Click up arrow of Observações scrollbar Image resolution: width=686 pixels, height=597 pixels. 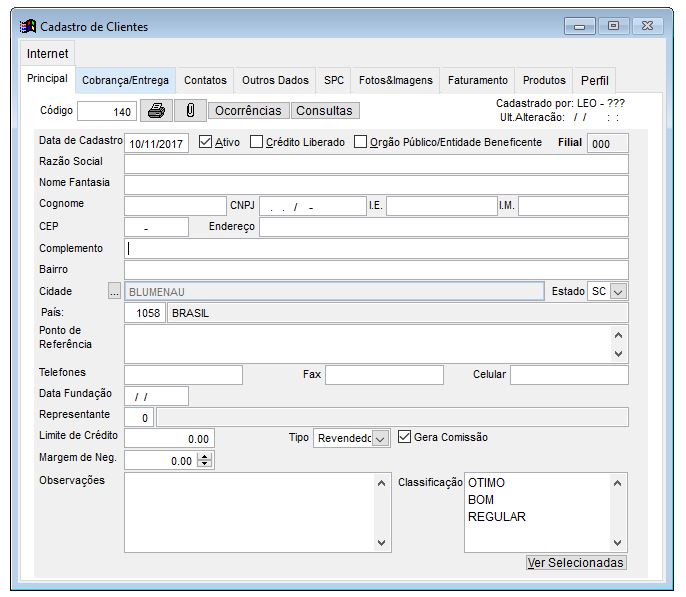(382, 483)
